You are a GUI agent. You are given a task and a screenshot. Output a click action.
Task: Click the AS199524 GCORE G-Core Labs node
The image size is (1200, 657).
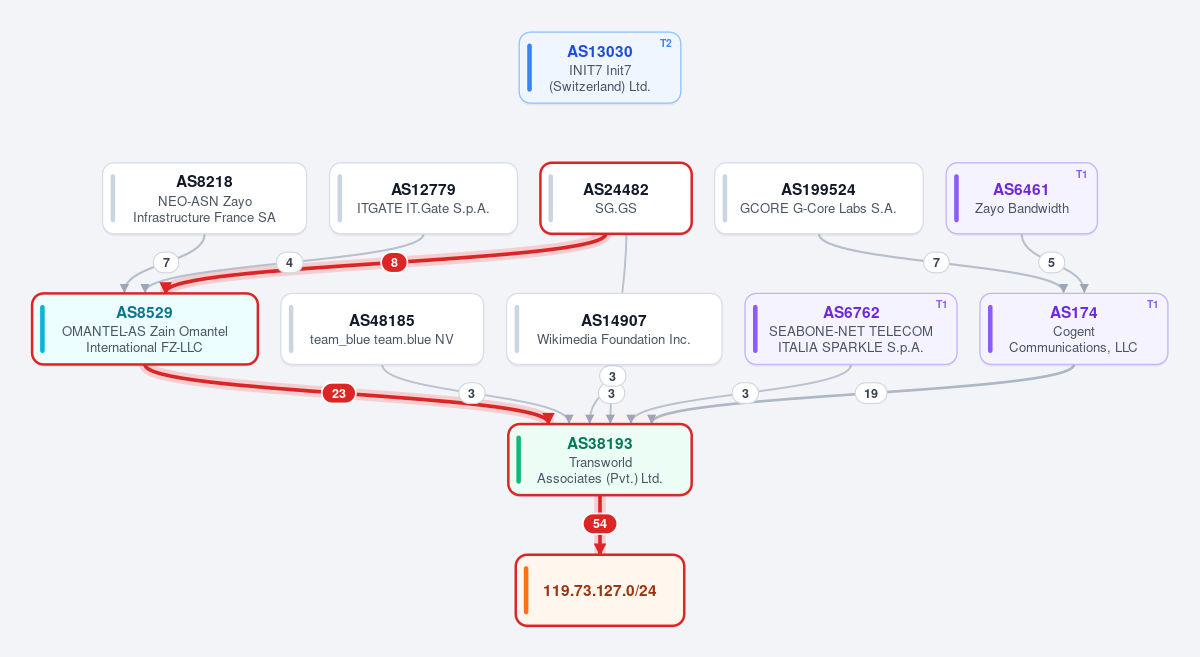tap(818, 198)
